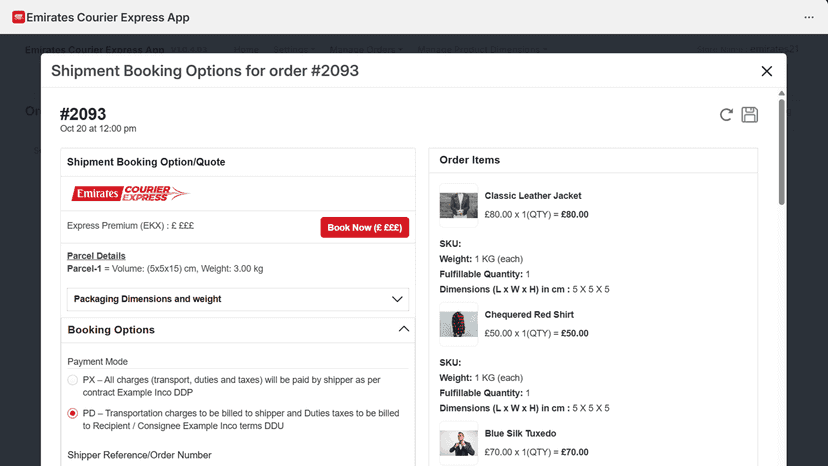Viewport: 828px width, 466px height.
Task: Open the Parcel Details link
Action: [x=96, y=256]
